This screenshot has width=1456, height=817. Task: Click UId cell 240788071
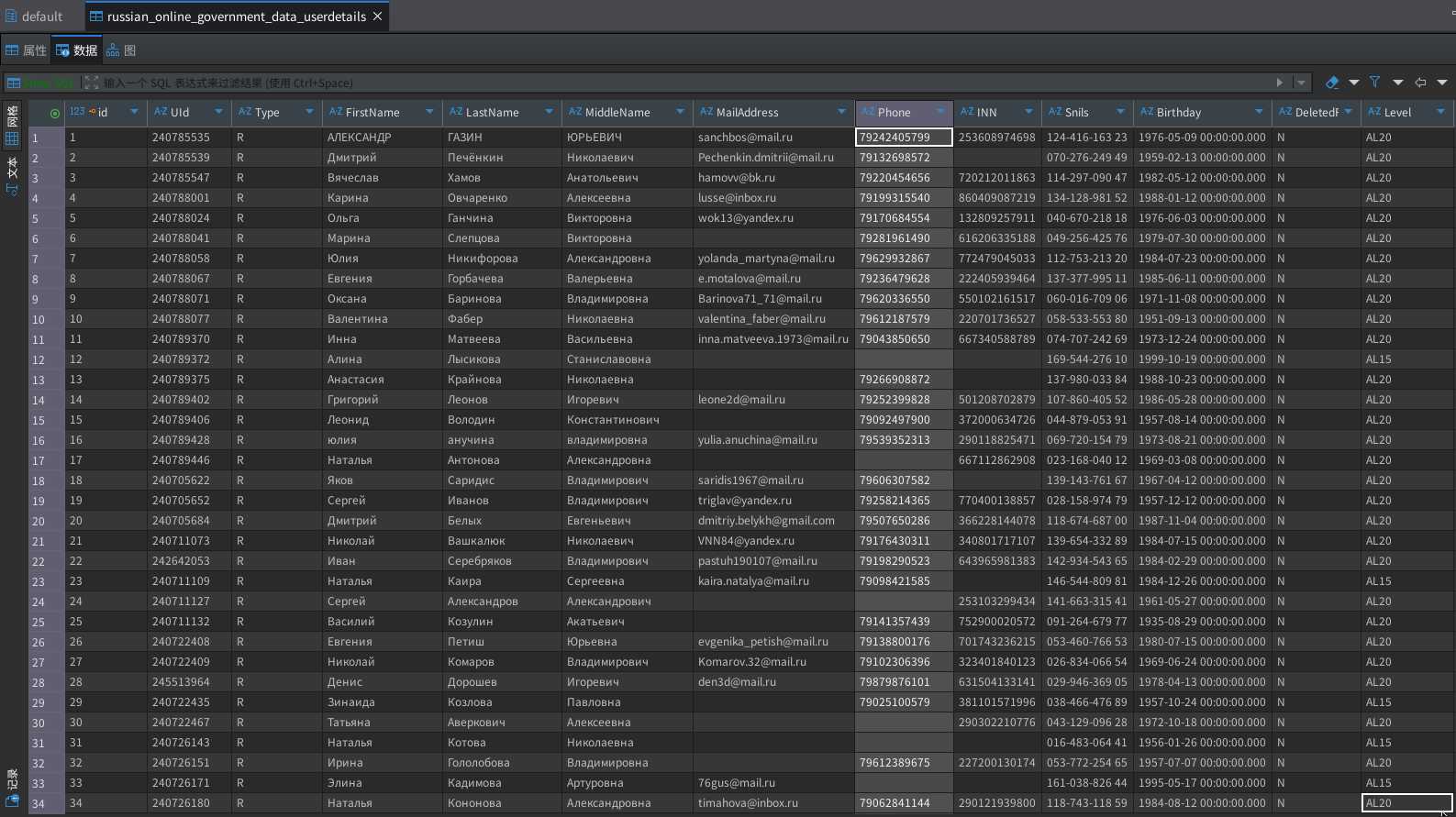point(181,299)
